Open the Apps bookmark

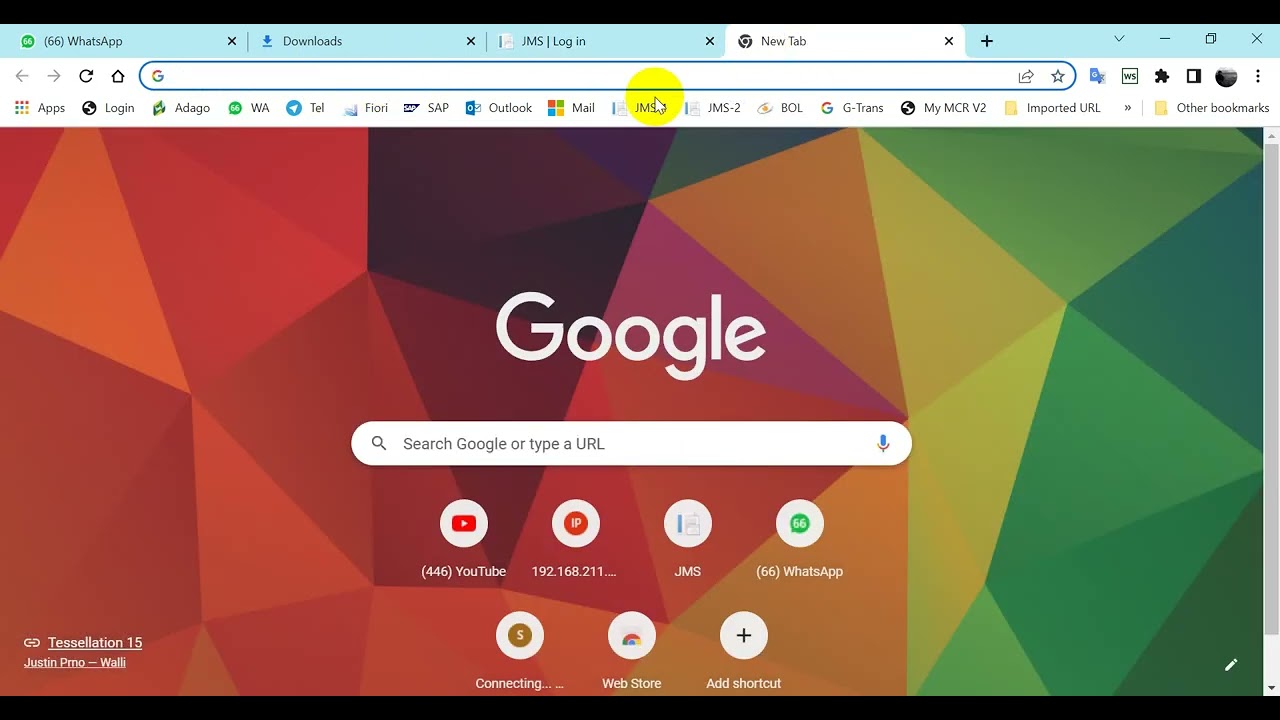[x=40, y=108]
